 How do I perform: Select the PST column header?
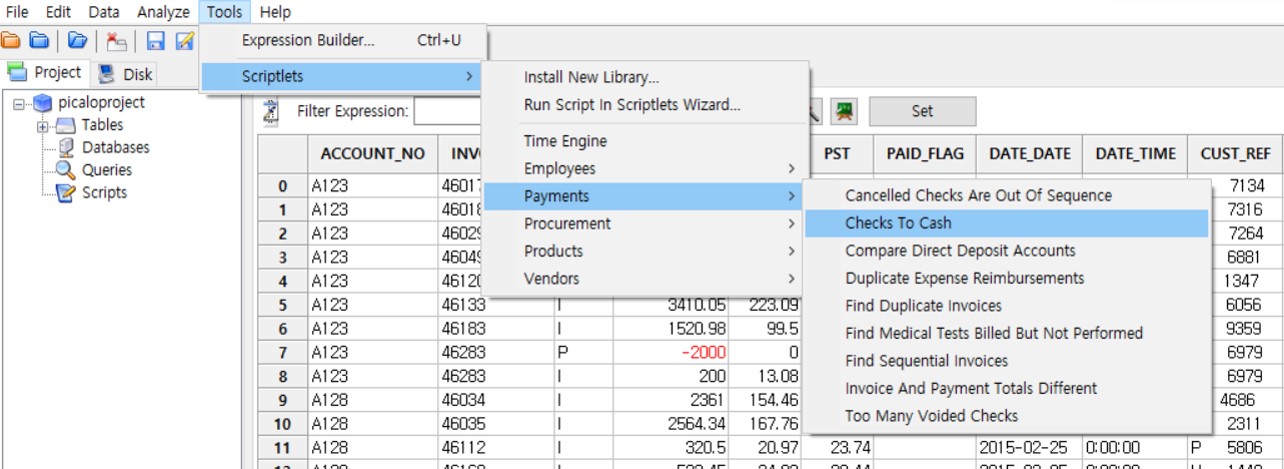pyautogui.click(x=838, y=154)
